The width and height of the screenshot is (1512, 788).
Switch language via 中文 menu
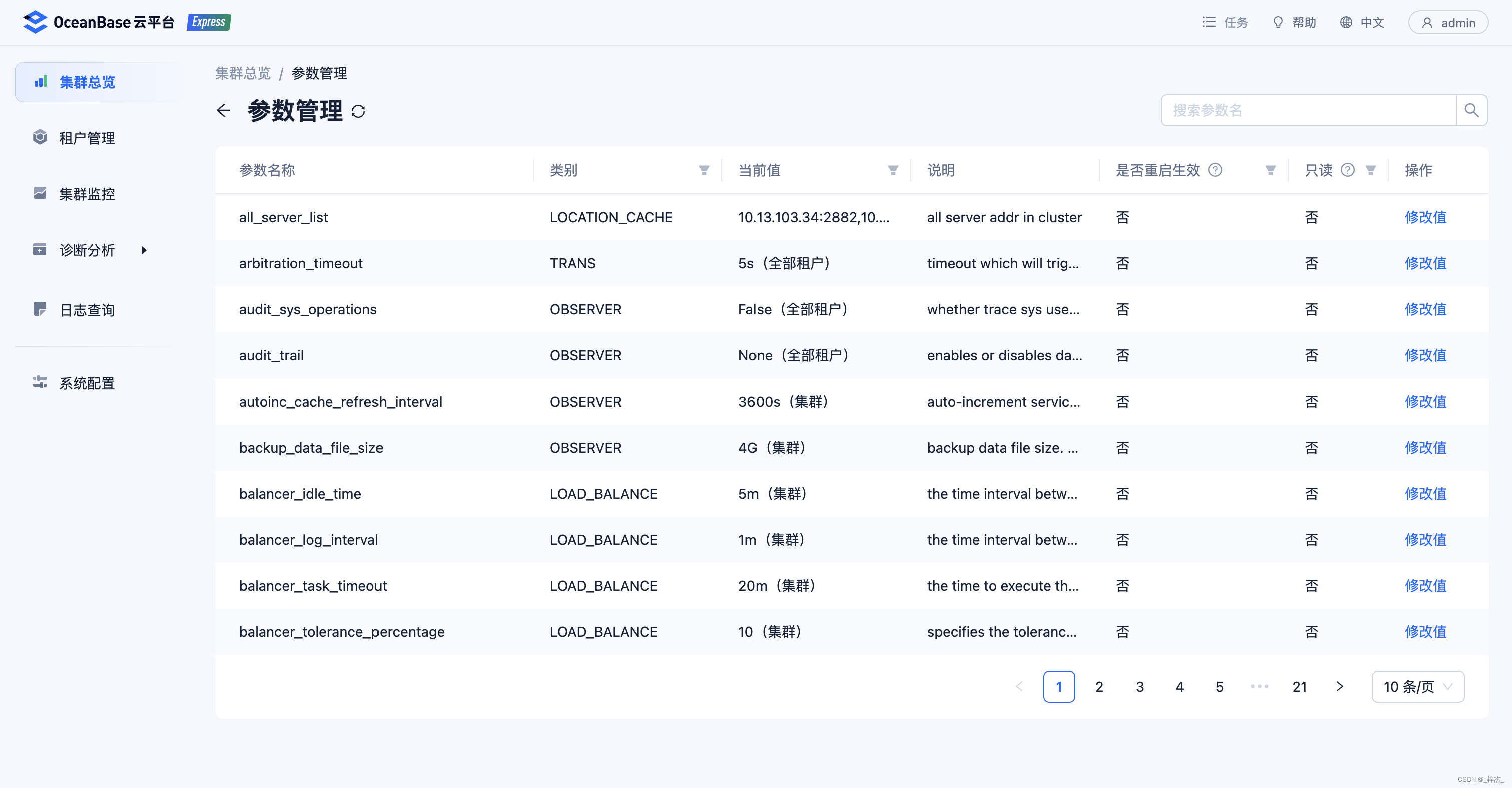point(1362,23)
